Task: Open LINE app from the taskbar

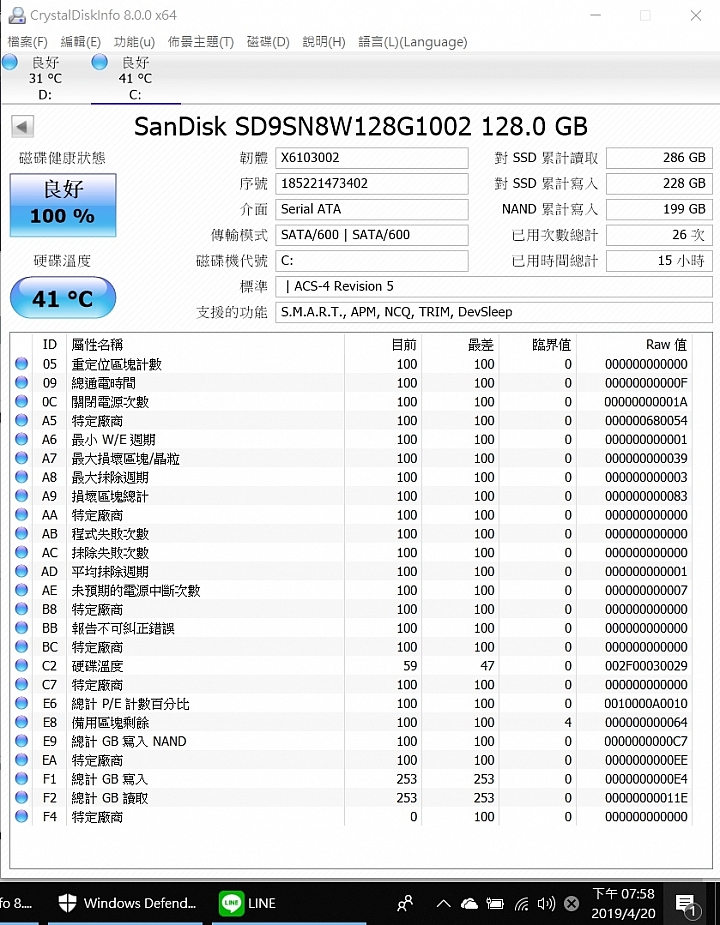Action: click(x=247, y=903)
